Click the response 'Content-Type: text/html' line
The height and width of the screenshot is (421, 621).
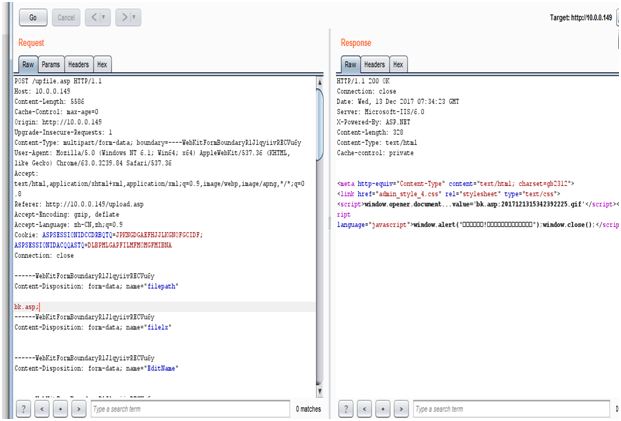[x=377, y=143]
